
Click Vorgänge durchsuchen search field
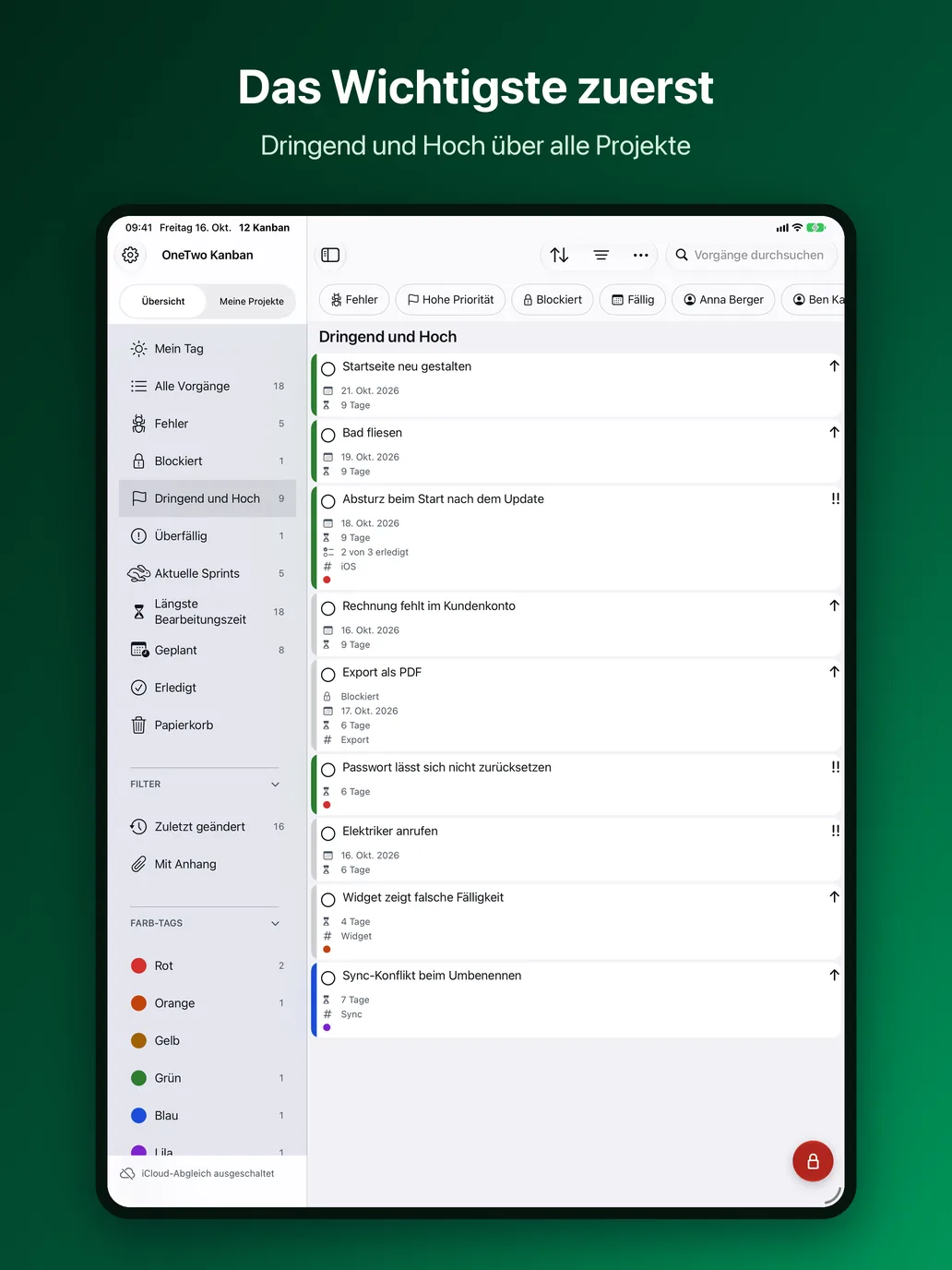751,255
